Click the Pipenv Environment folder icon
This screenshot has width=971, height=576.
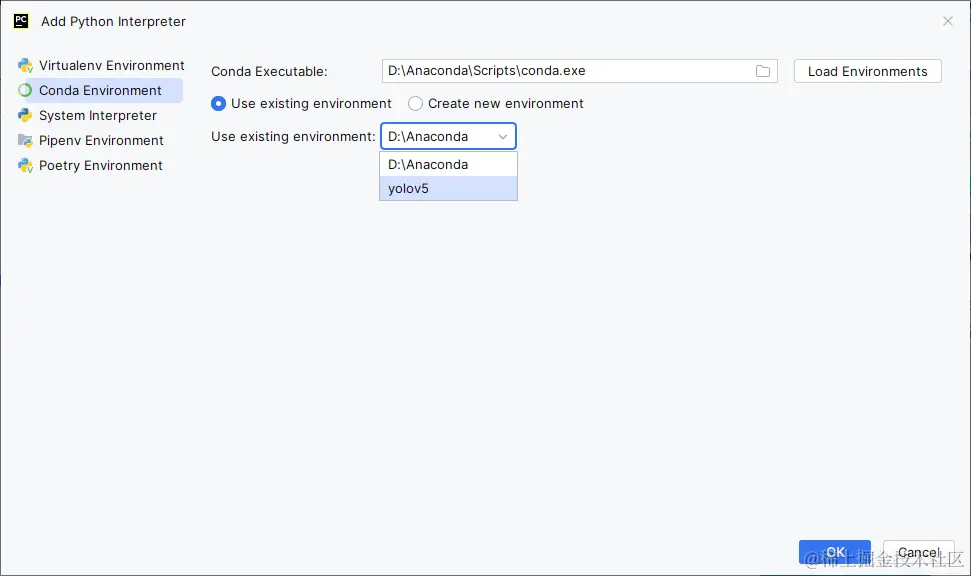[x=25, y=141]
